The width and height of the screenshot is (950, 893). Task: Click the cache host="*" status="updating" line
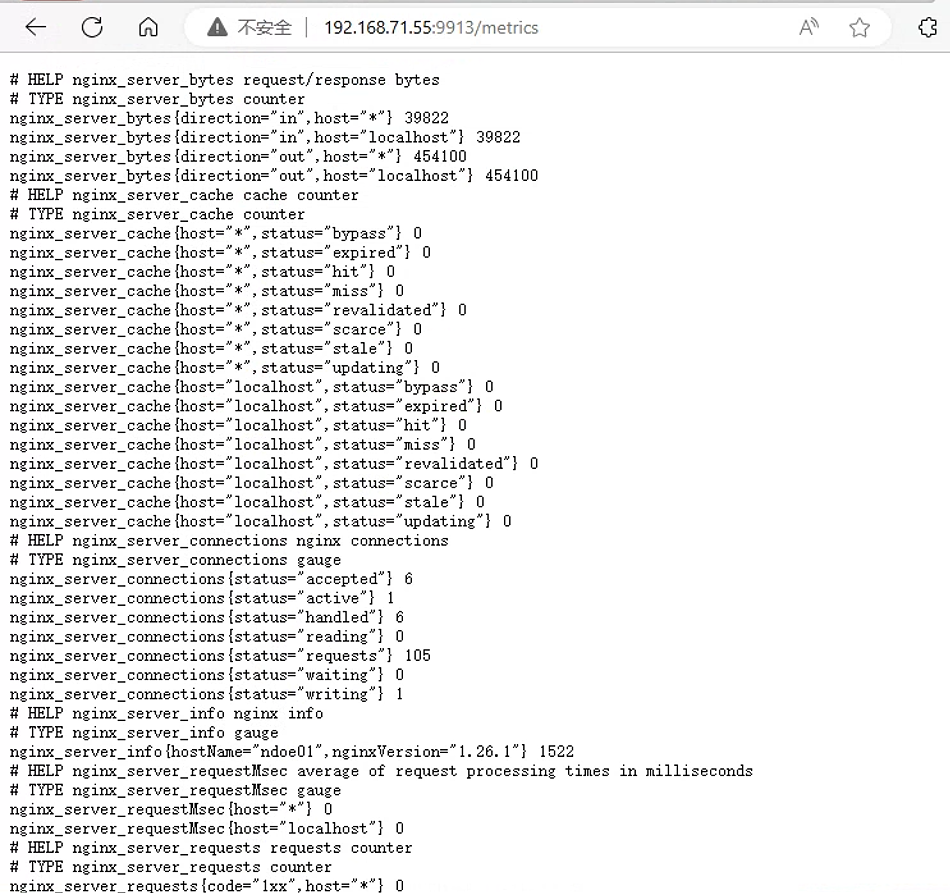point(225,368)
